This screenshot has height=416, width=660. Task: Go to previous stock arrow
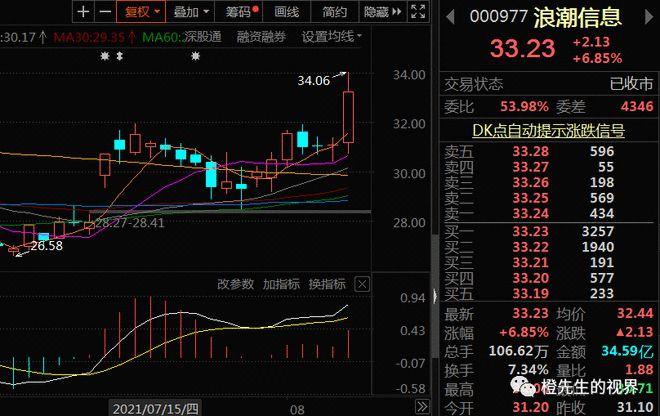click(x=450, y=17)
